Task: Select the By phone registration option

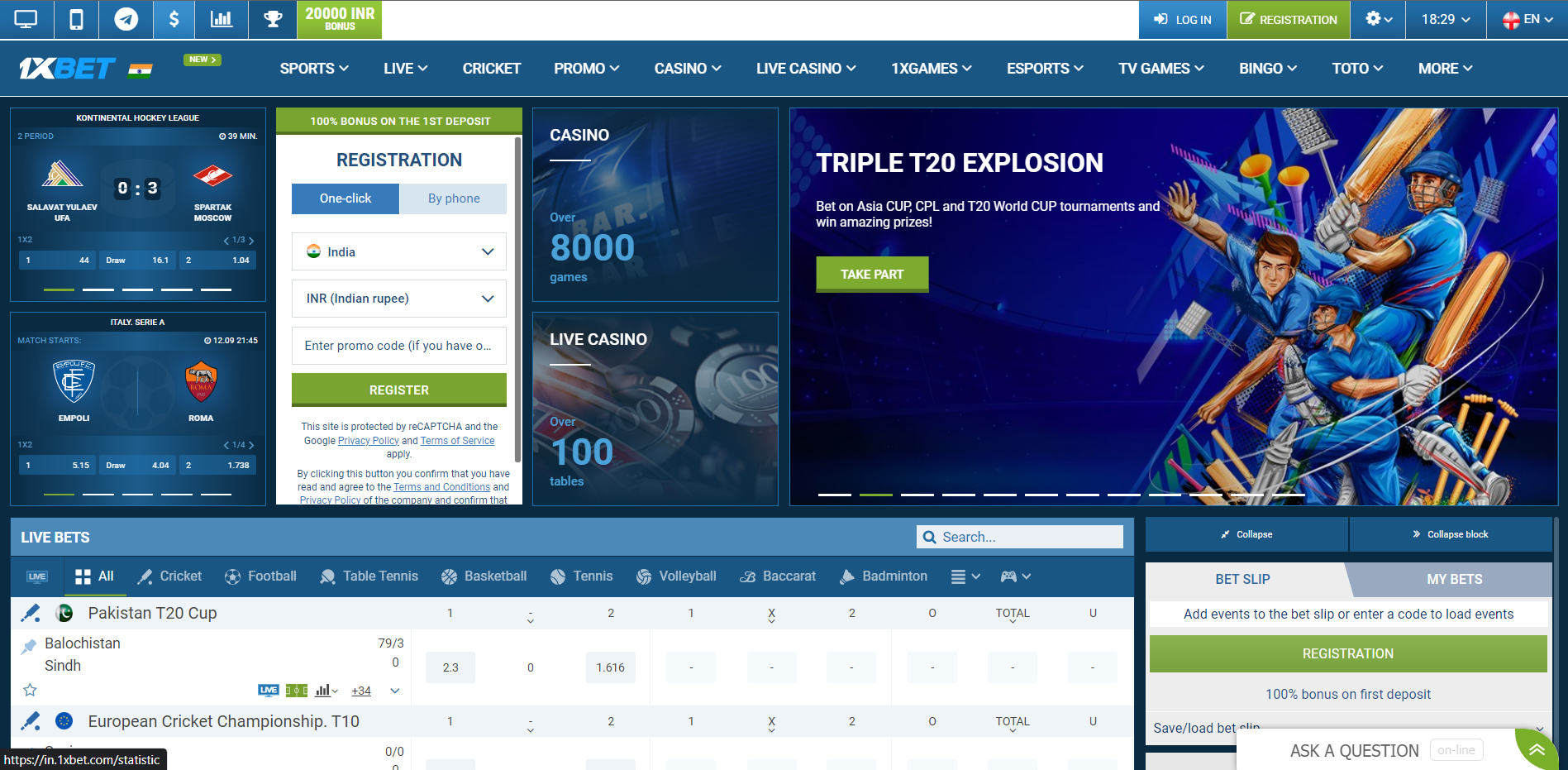Action: click(453, 198)
